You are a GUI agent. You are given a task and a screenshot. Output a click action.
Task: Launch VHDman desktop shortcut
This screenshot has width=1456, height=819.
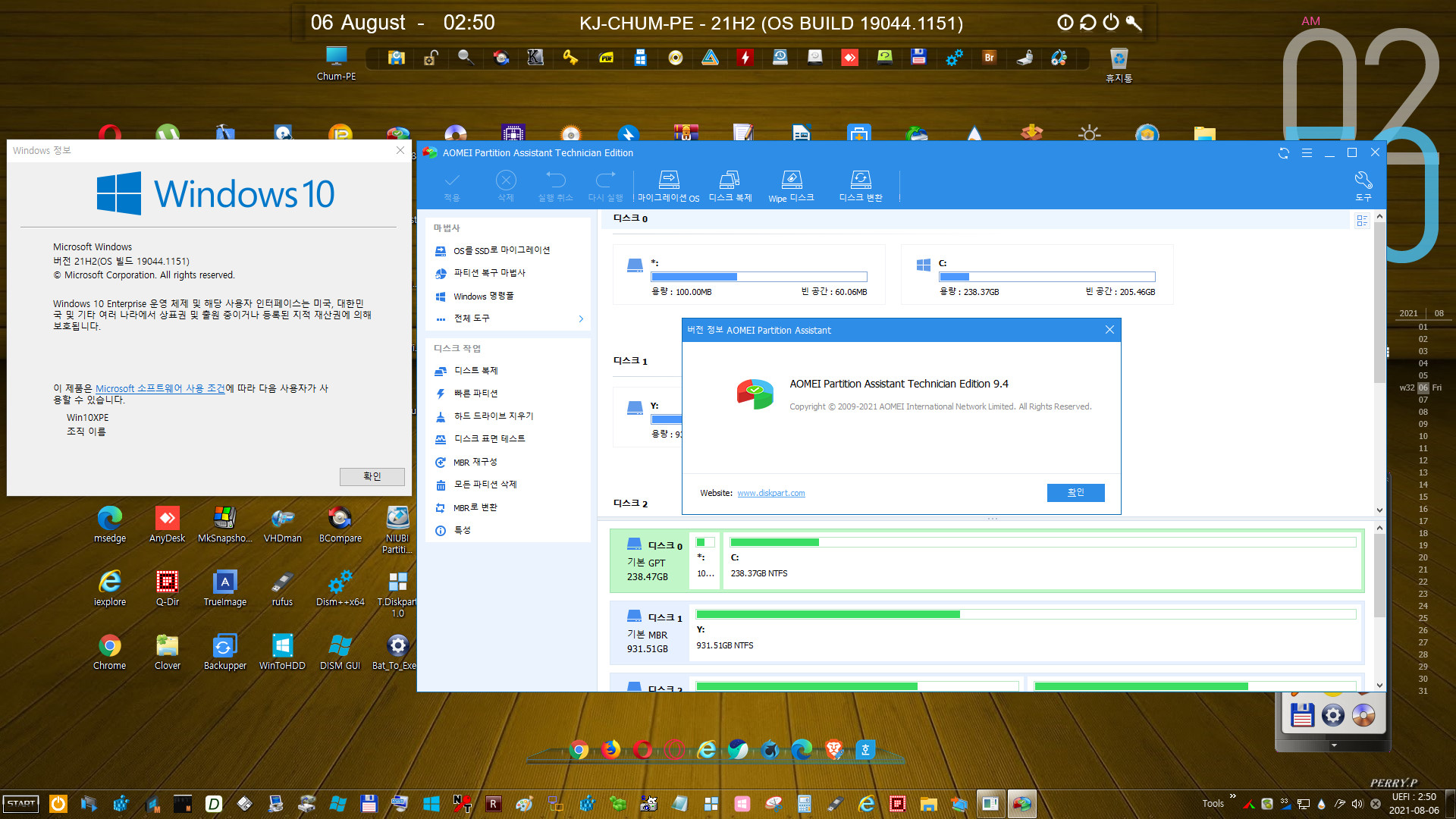coord(282,525)
